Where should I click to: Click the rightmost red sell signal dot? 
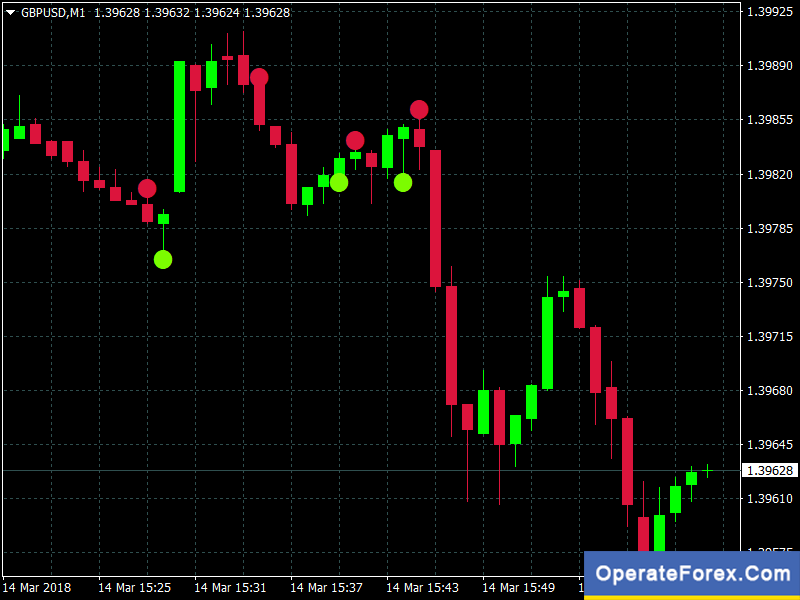pyautogui.click(x=419, y=109)
